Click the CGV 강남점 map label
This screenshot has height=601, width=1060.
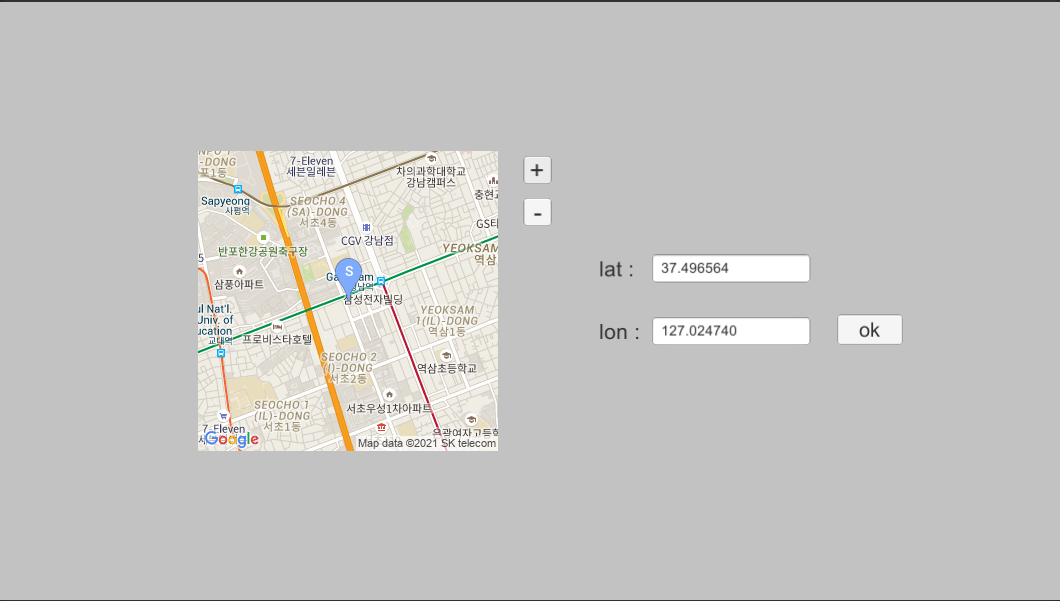(x=367, y=241)
